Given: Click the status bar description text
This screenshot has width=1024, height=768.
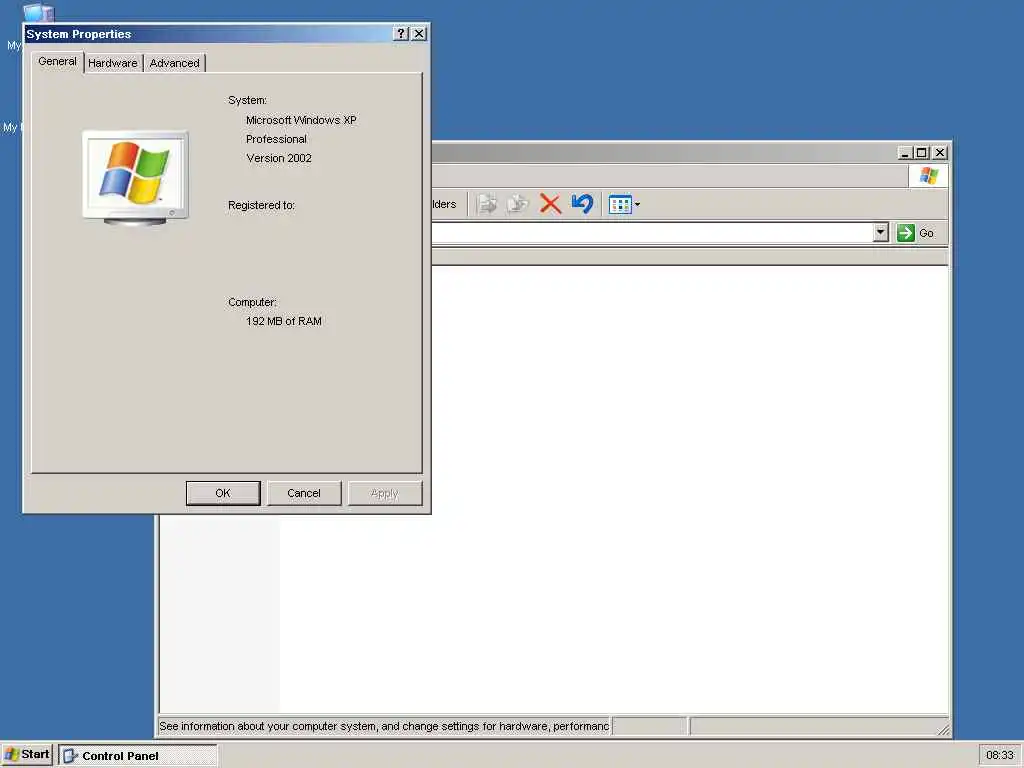Looking at the screenshot, I should (384, 726).
